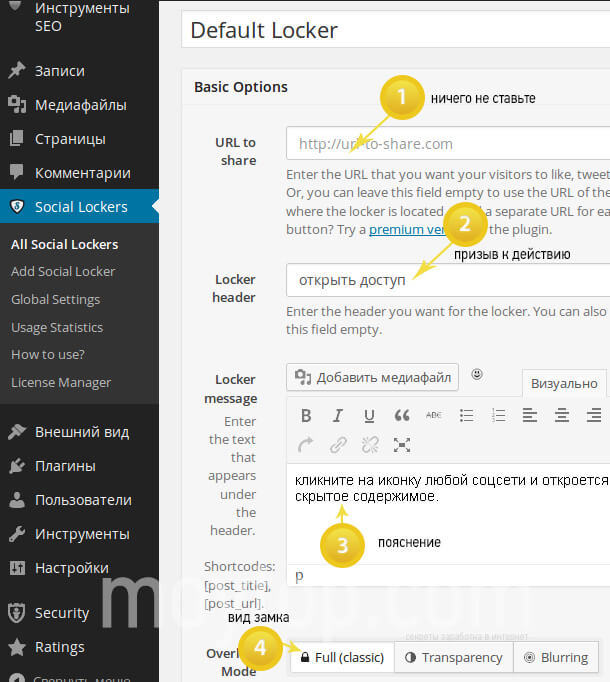Viewport: 610px width, 682px height.
Task: Open Плагины menu label
Action: coord(65,466)
